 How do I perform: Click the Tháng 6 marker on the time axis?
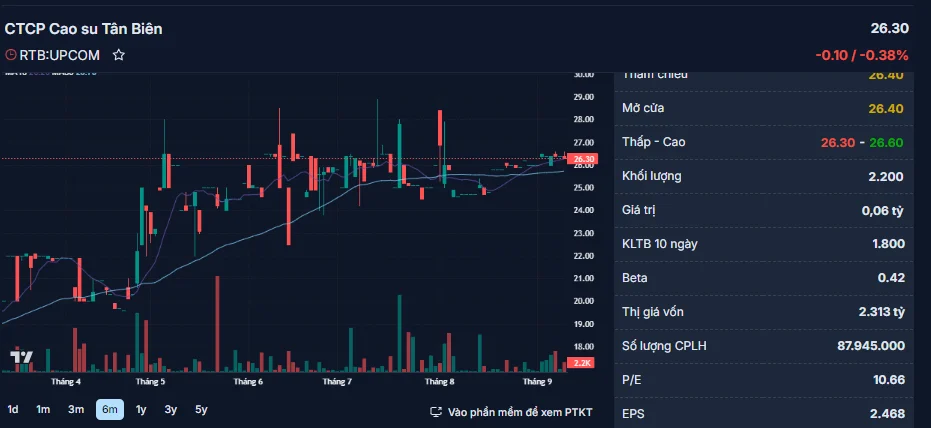[248, 381]
